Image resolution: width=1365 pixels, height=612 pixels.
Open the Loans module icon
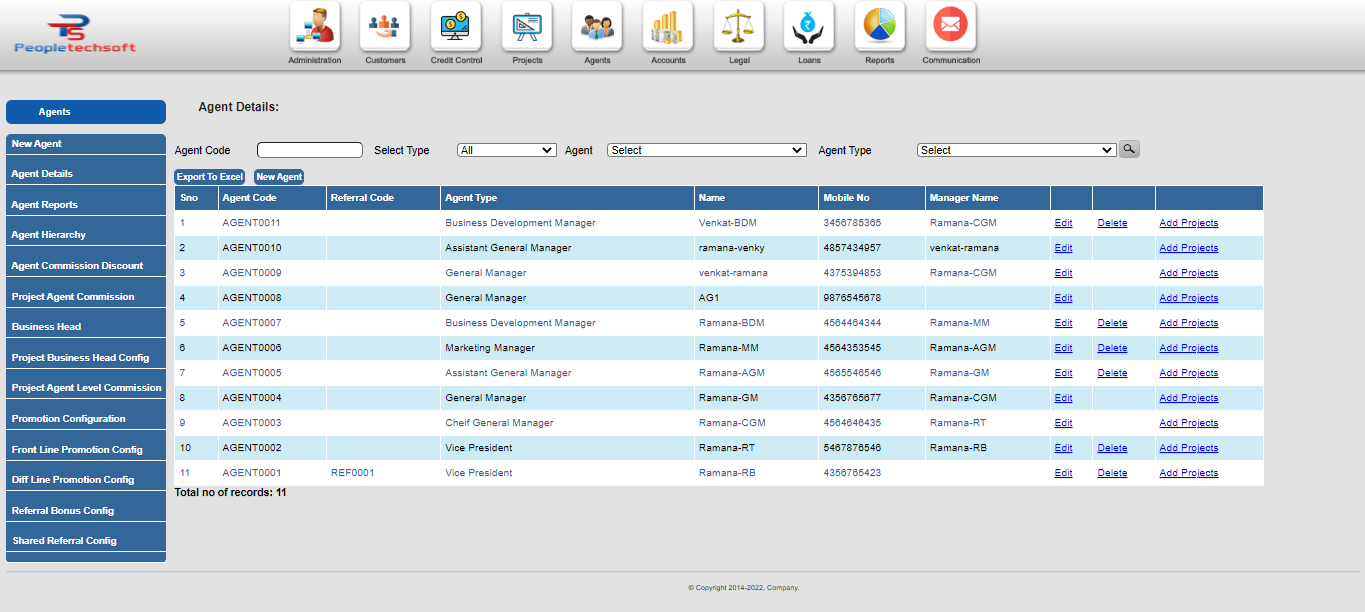coord(808,27)
